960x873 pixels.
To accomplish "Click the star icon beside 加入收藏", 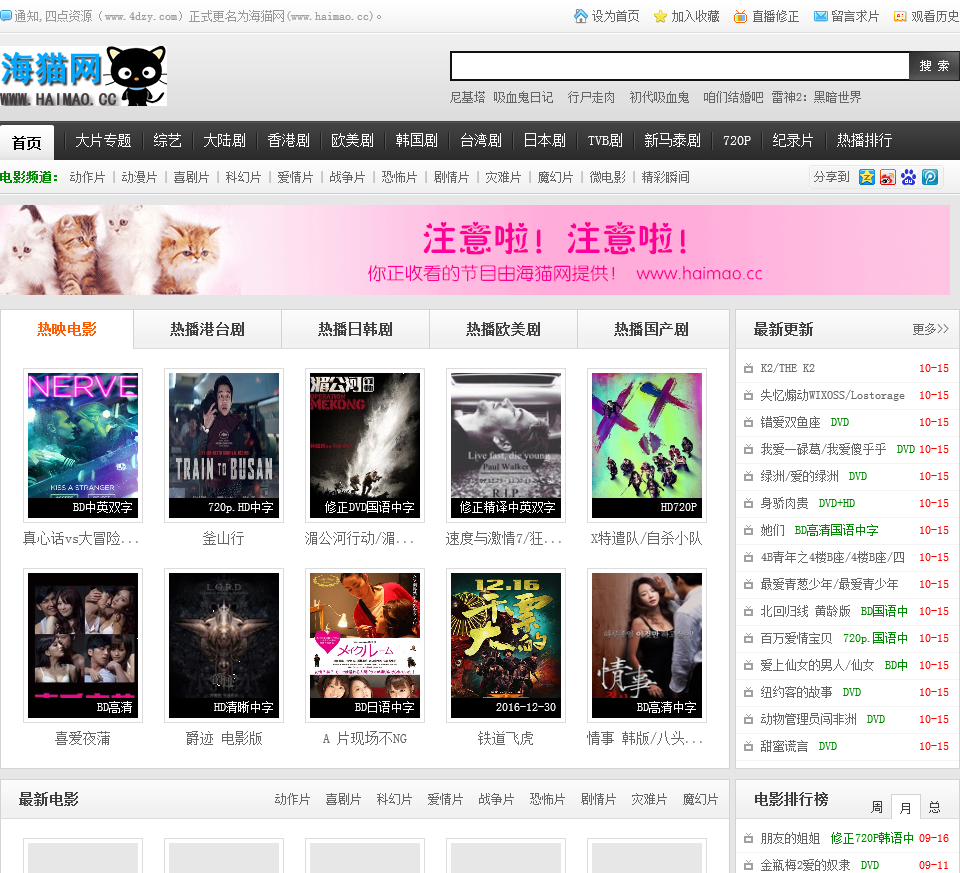I will [660, 17].
